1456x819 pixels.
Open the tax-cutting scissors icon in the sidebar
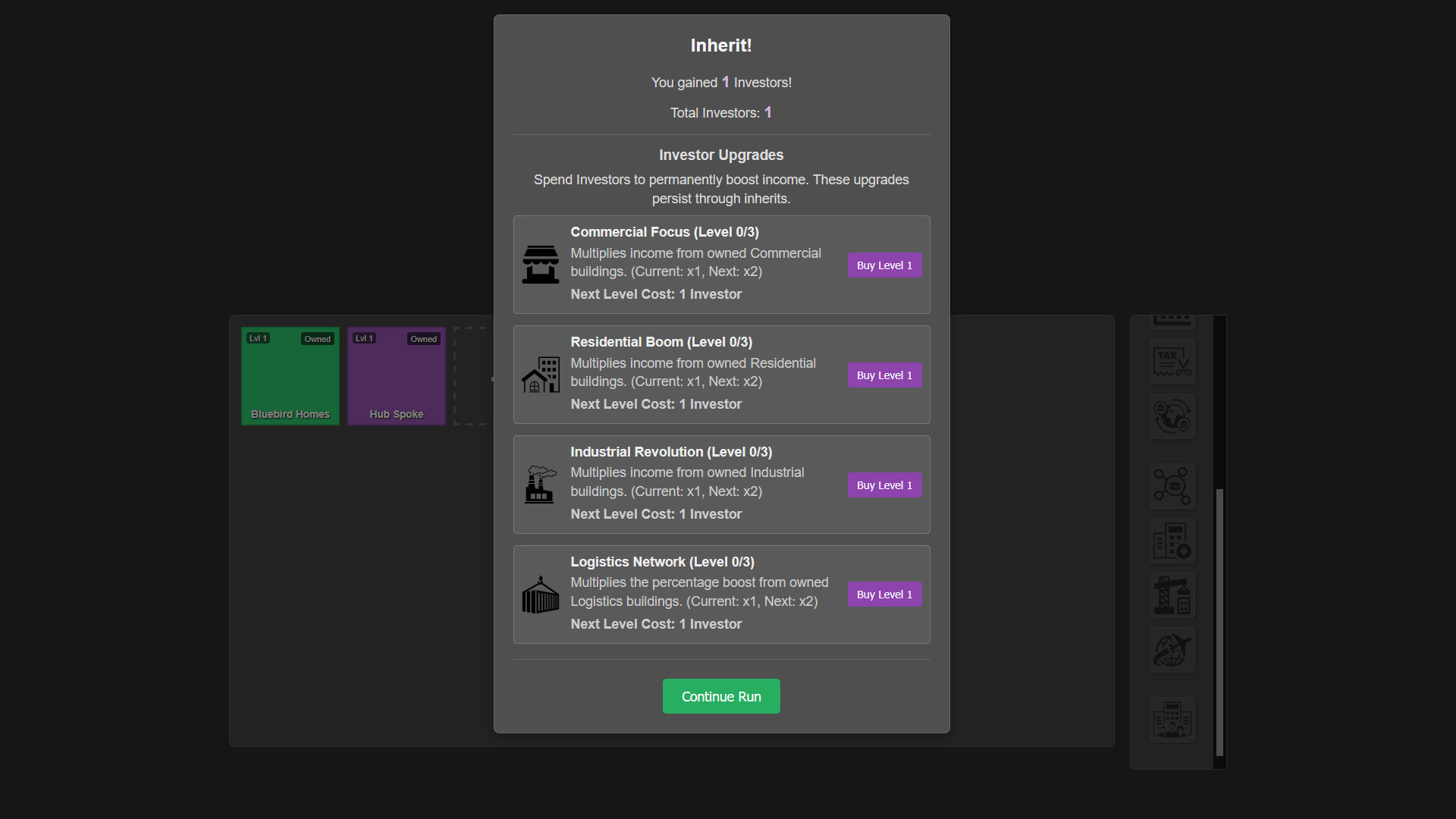(x=1172, y=362)
